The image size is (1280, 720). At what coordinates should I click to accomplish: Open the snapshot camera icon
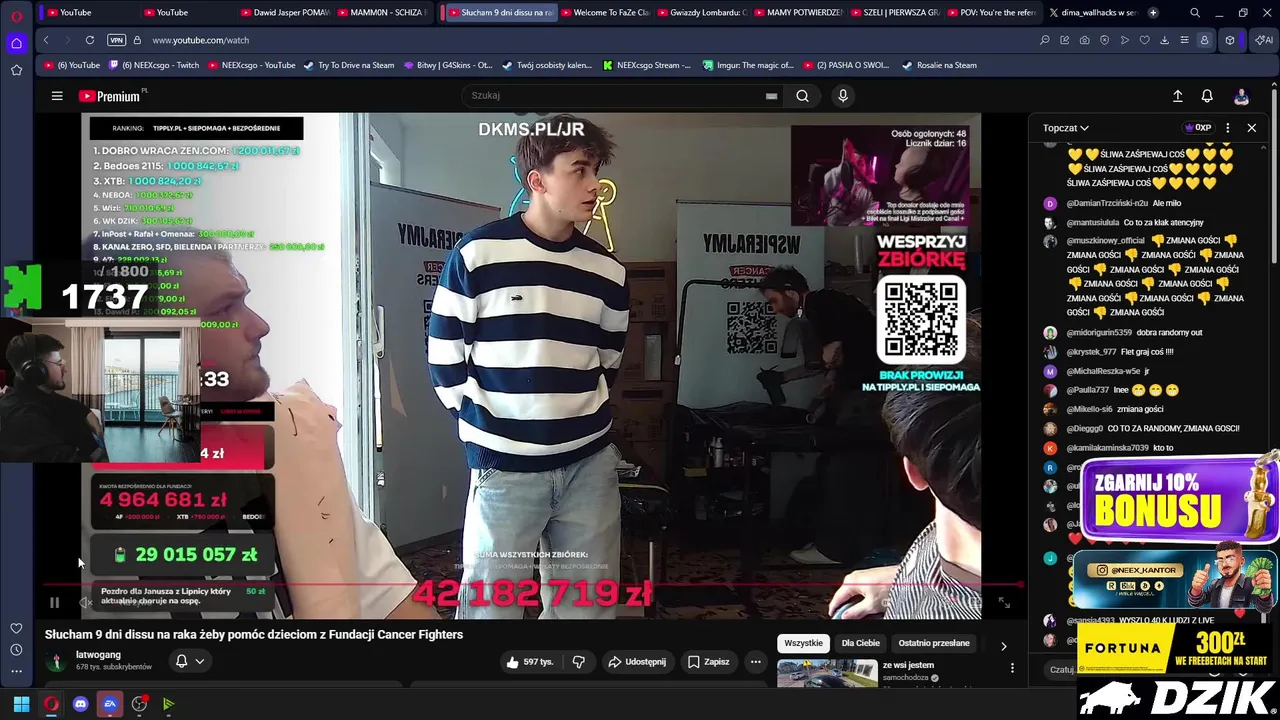click(x=1085, y=40)
